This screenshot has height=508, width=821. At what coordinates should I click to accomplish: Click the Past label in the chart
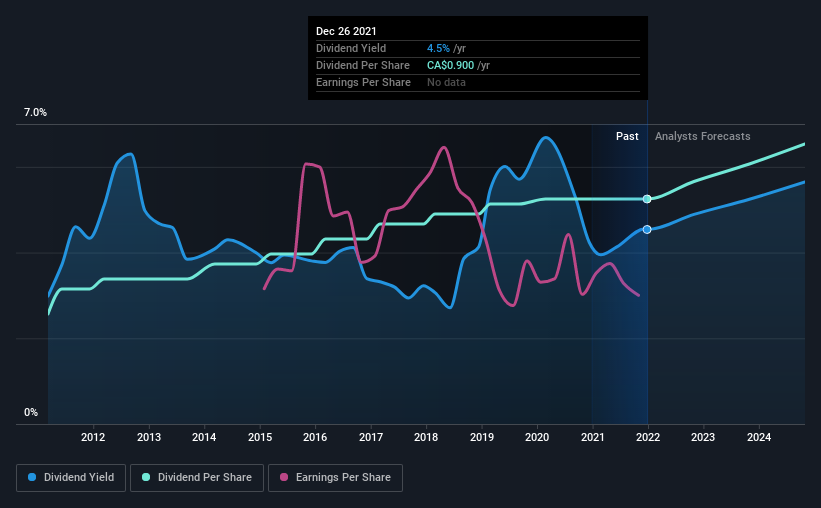pyautogui.click(x=627, y=136)
